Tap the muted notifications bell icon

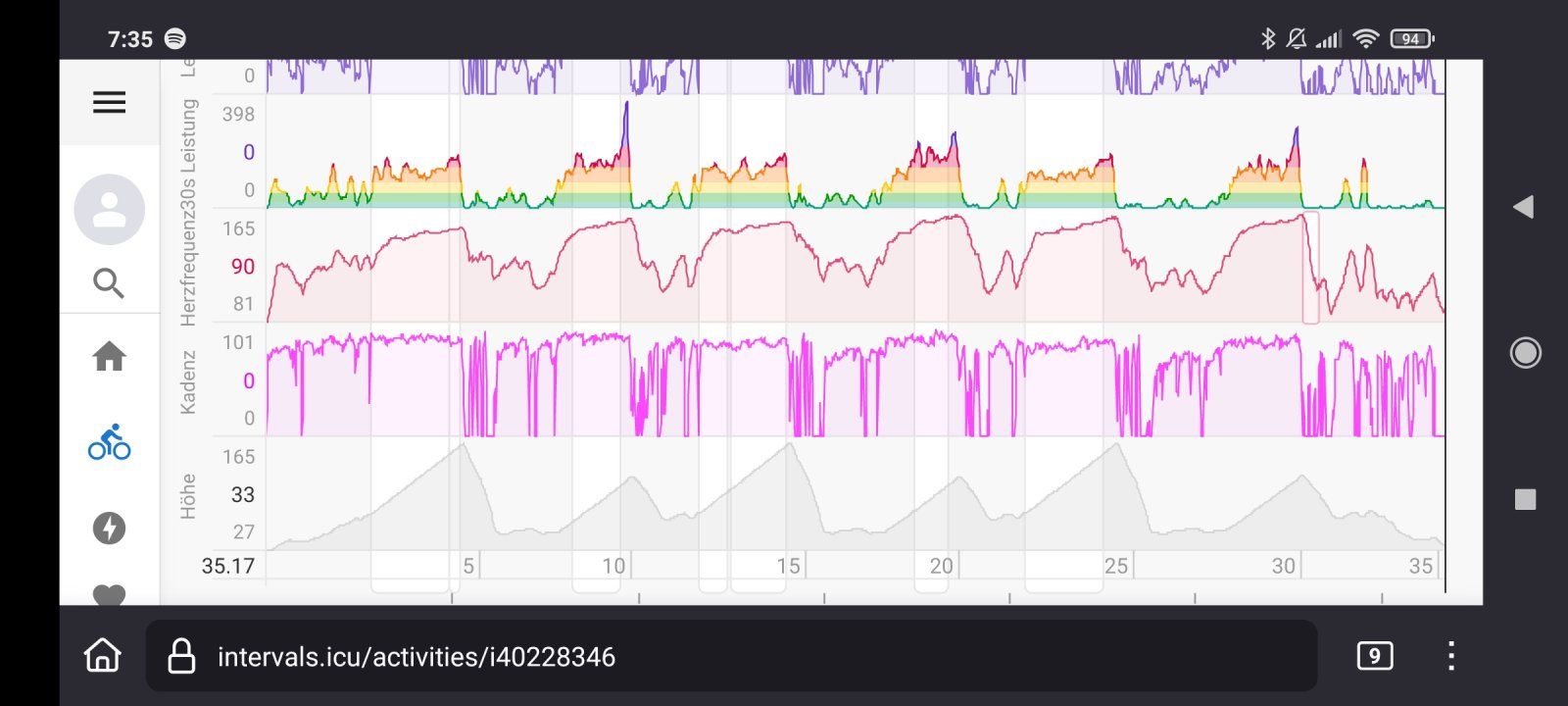[1297, 38]
